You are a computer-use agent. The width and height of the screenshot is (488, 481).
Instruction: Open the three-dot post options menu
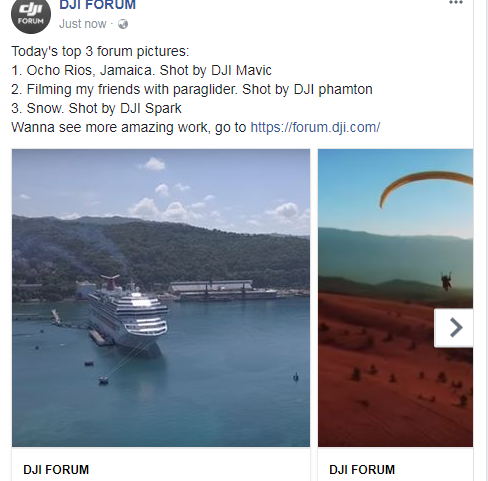click(x=456, y=3)
